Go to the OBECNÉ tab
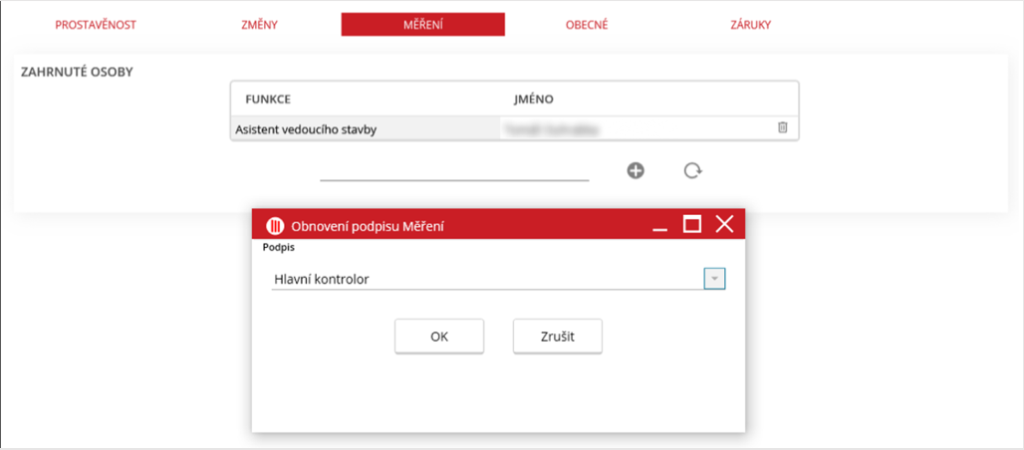 click(586, 25)
